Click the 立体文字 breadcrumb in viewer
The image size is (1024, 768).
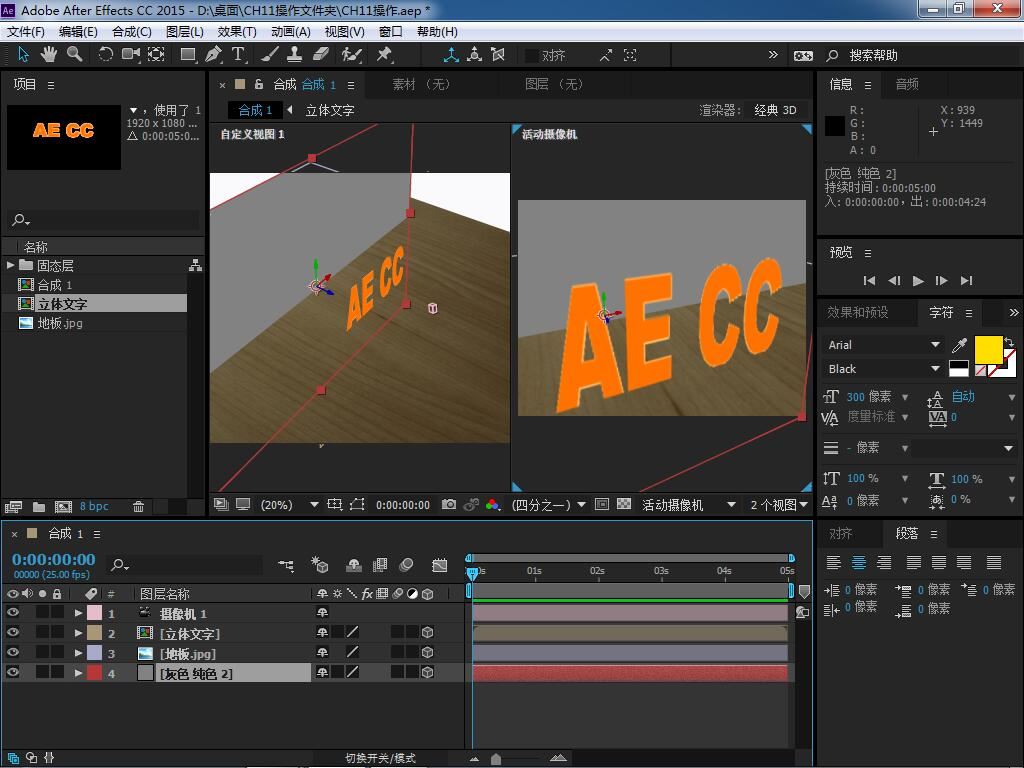(330, 110)
